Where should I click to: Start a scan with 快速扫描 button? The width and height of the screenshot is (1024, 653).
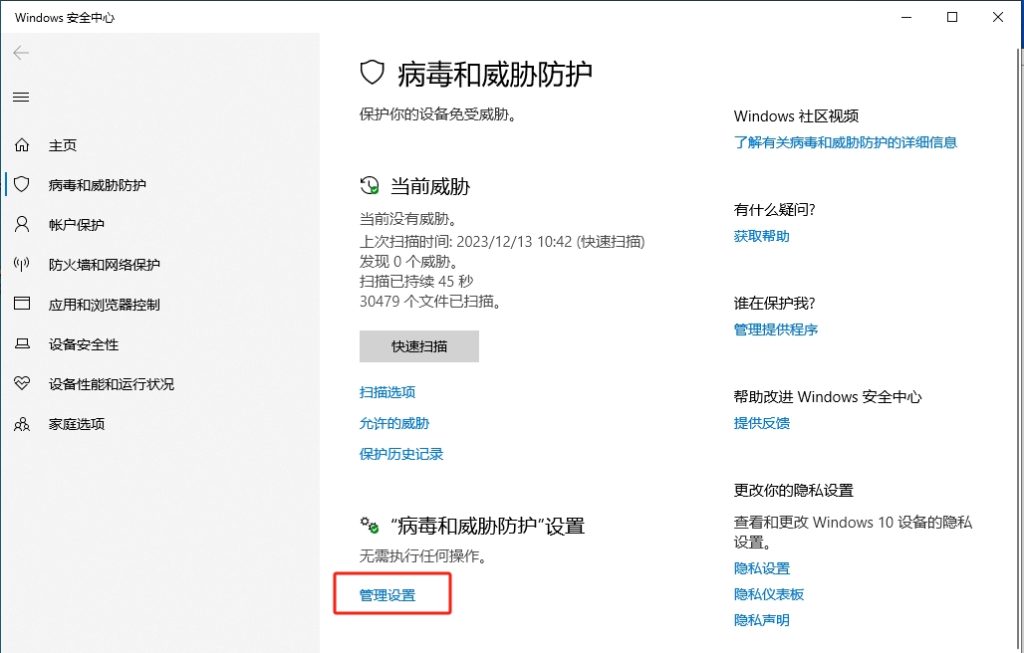tap(419, 347)
